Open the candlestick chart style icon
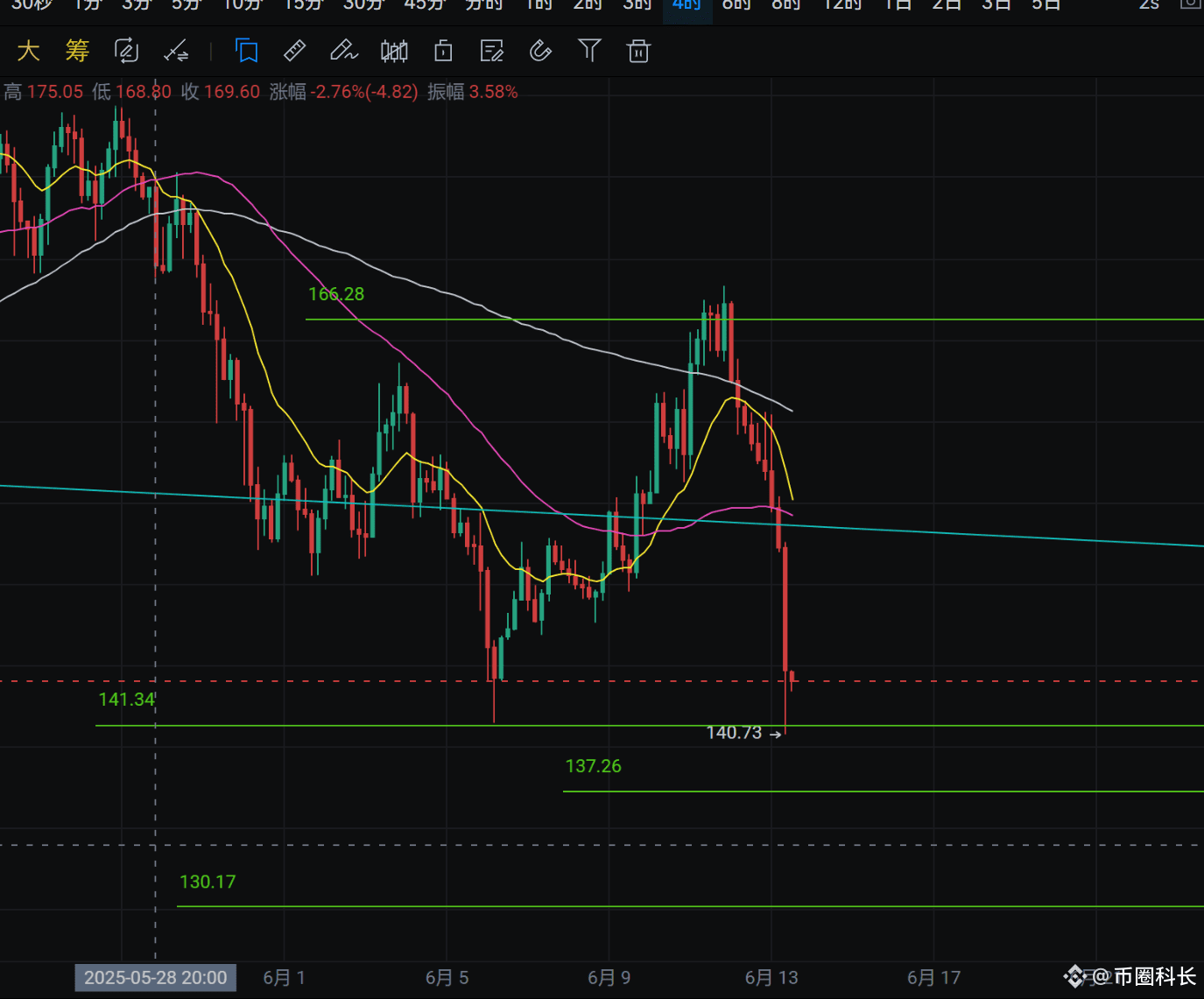 pyautogui.click(x=394, y=51)
